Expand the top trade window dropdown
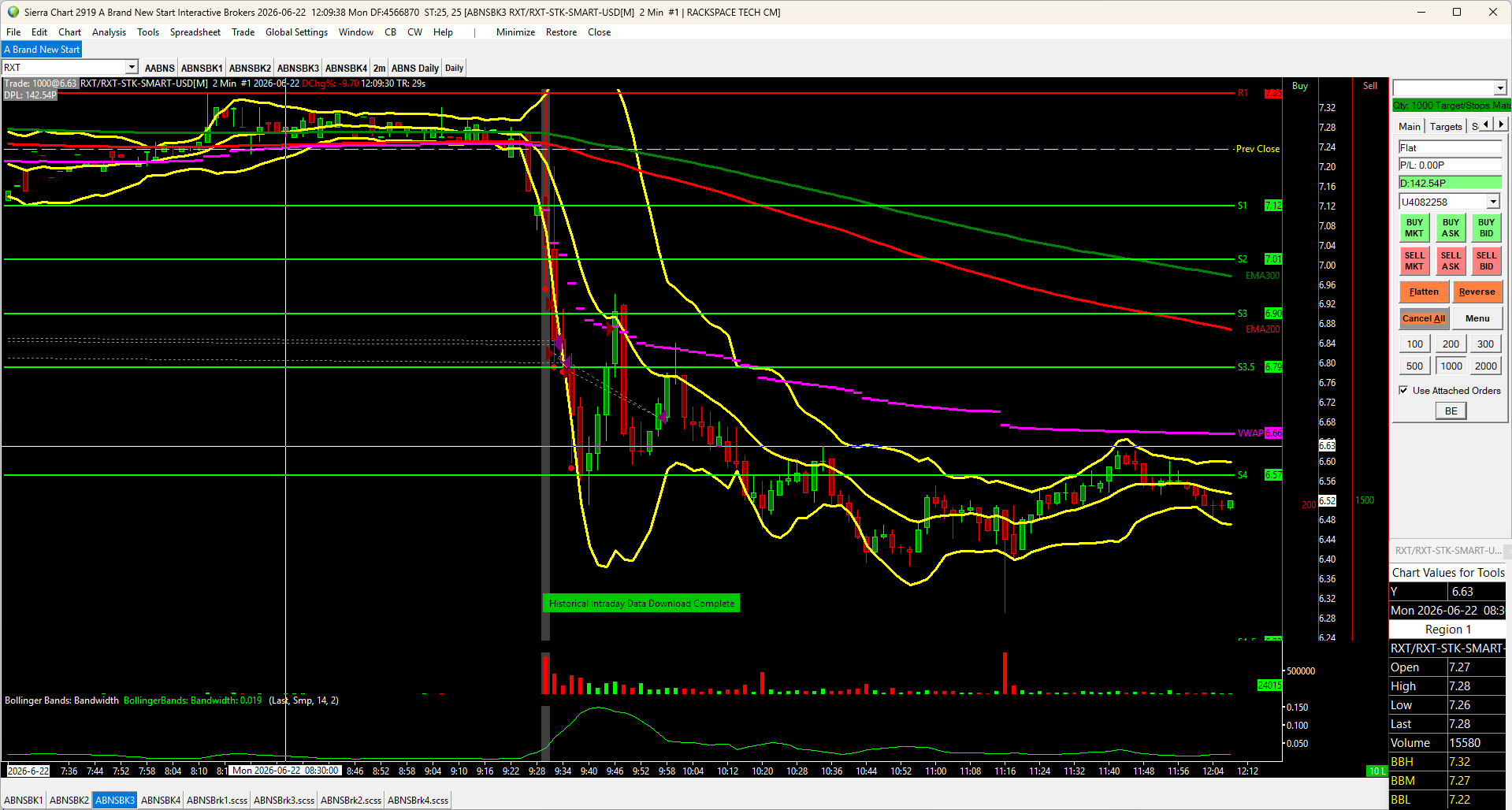The height and width of the screenshot is (810, 1512). (1499, 87)
